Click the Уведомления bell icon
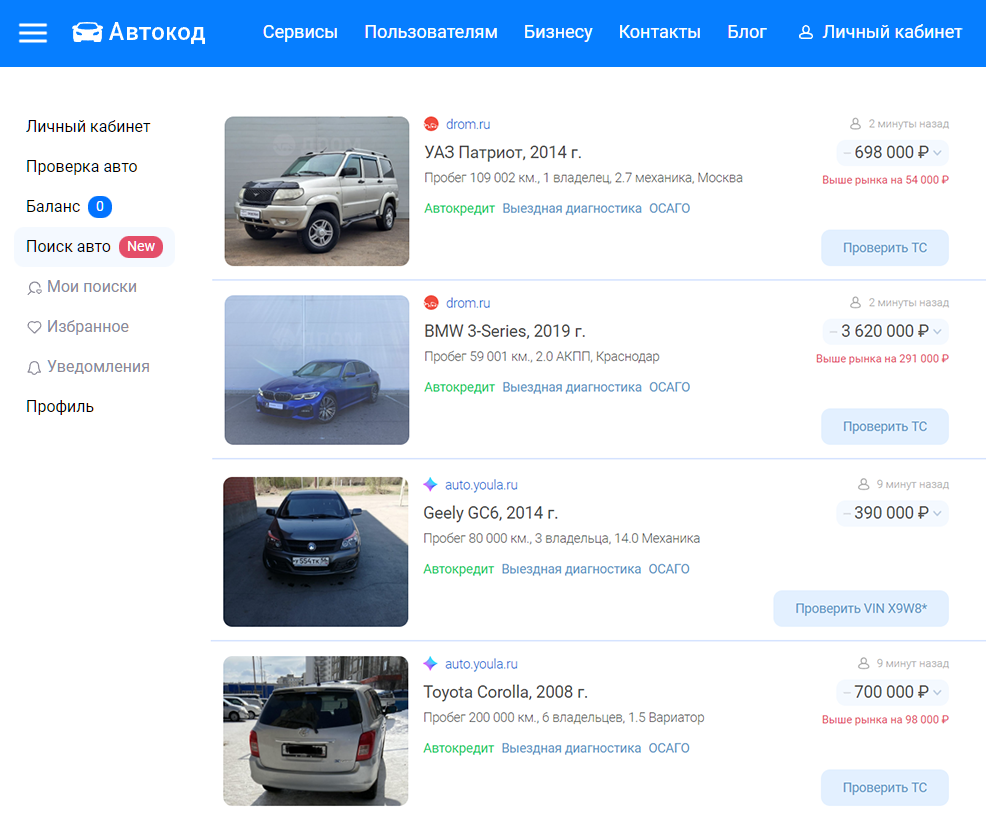Image resolution: width=986 pixels, height=834 pixels. [x=34, y=367]
